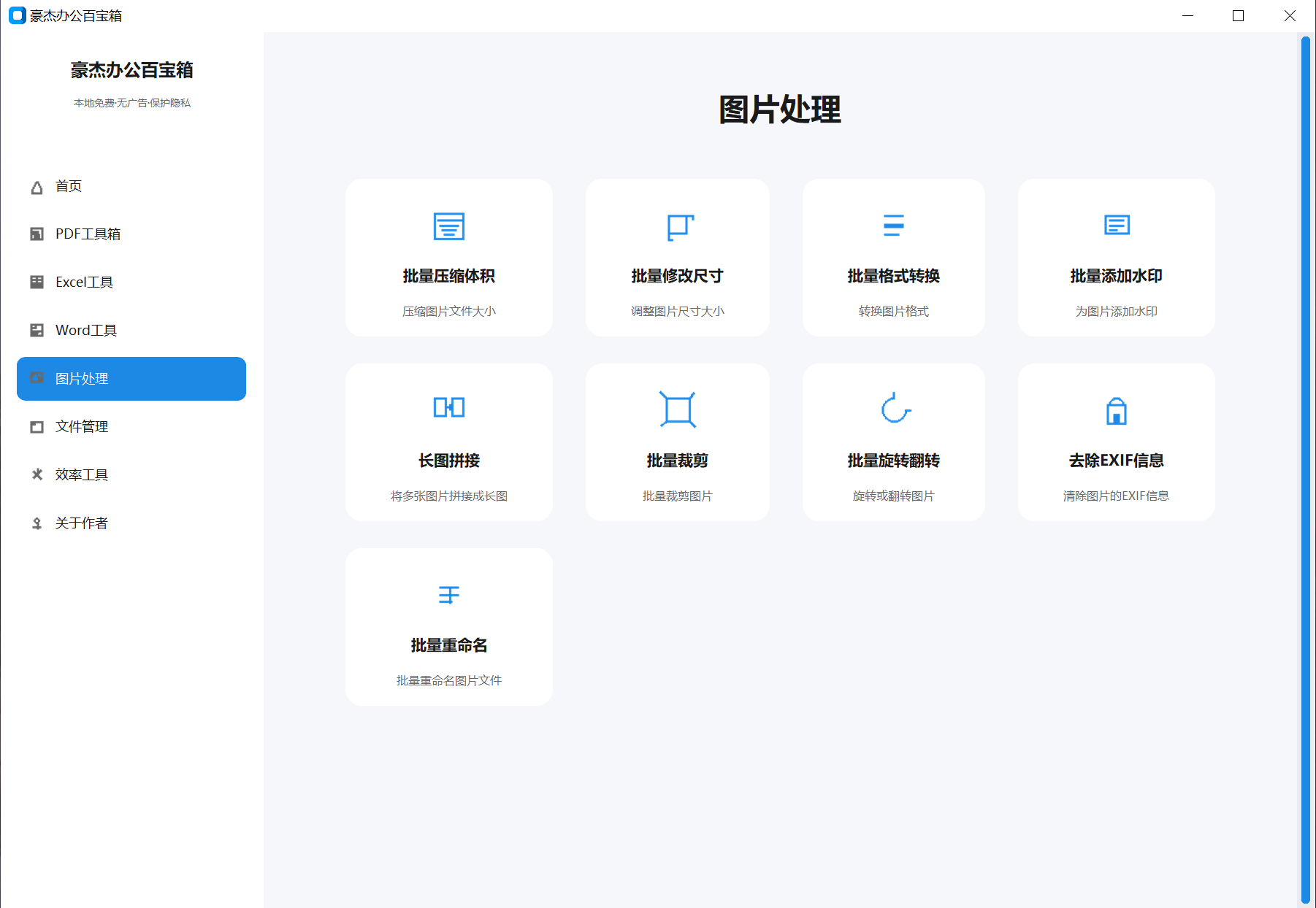Click the description 为图片添加水印

1117,312
